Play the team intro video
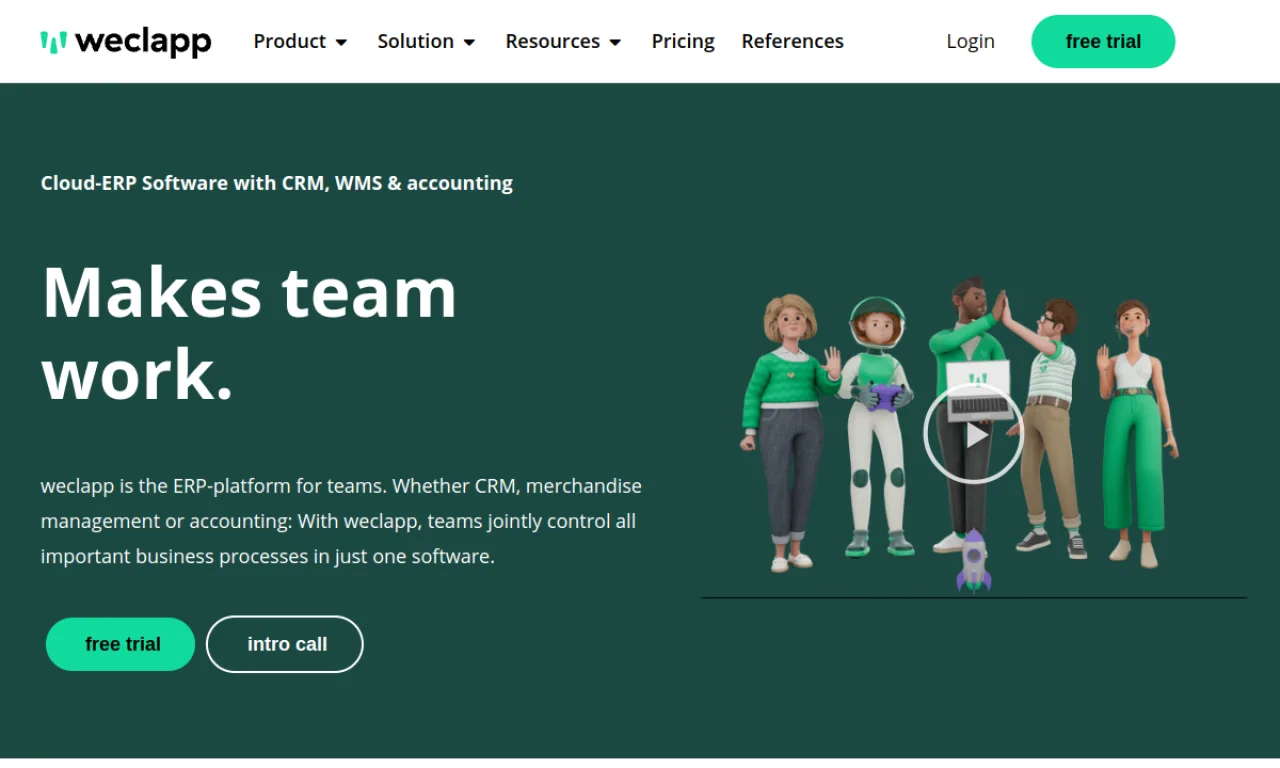Screen dimensions: 1280x768 pos(973,434)
